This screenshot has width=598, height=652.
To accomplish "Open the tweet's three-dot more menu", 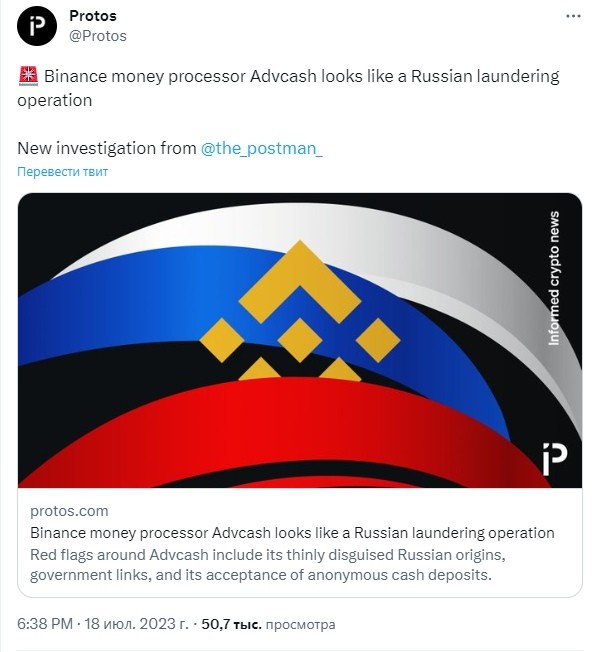I will (x=573, y=16).
